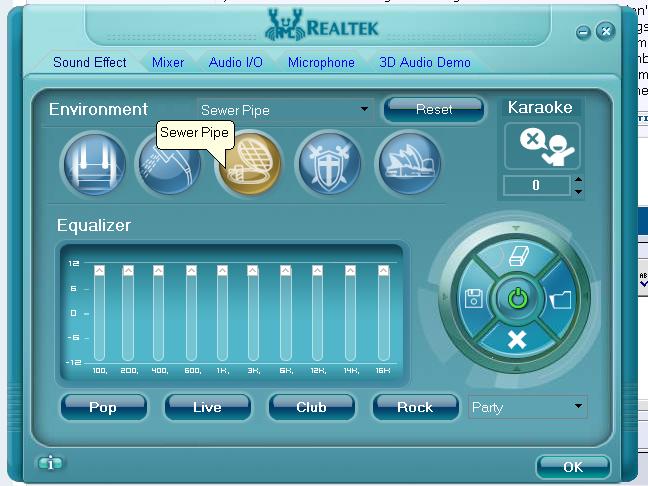Image resolution: width=648 pixels, height=486 pixels.
Task: Apply the Rock equalizer preset
Action: point(415,407)
